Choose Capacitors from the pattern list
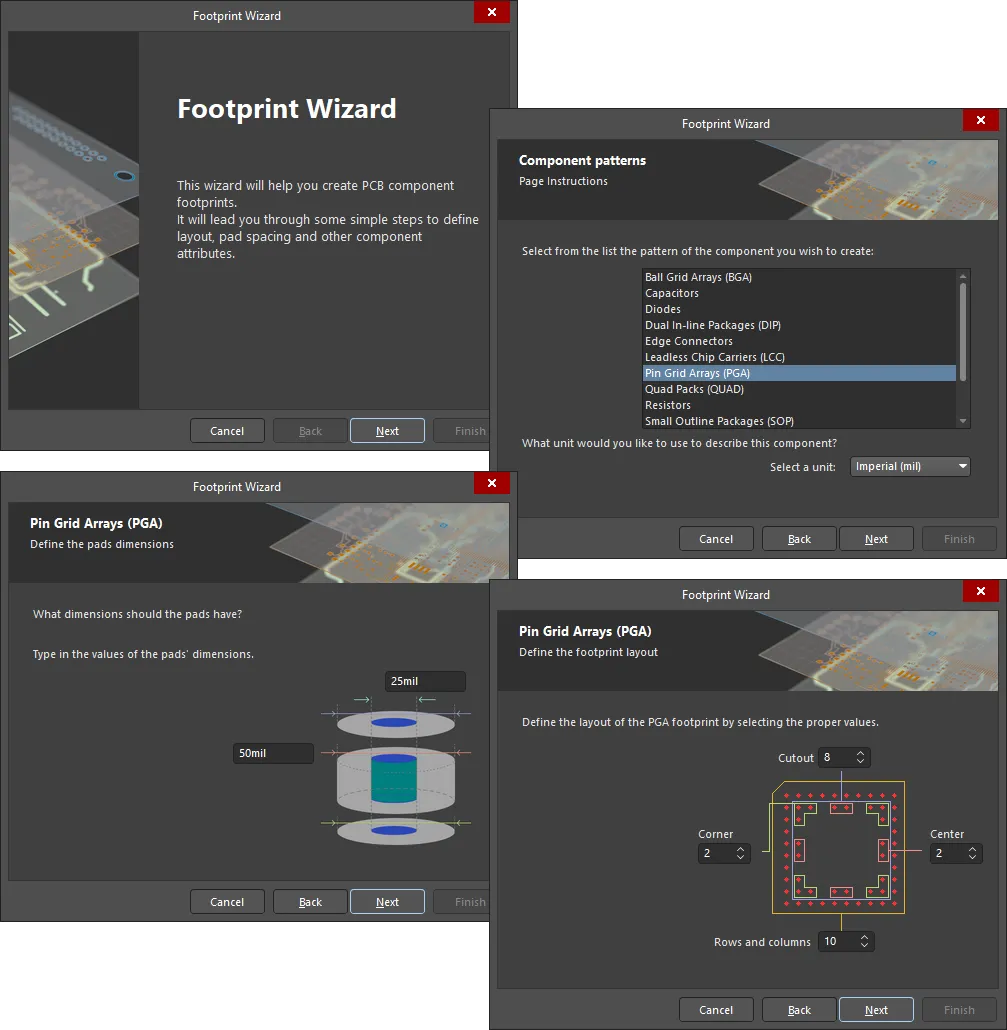The width and height of the screenshot is (1007, 1030). 672,293
